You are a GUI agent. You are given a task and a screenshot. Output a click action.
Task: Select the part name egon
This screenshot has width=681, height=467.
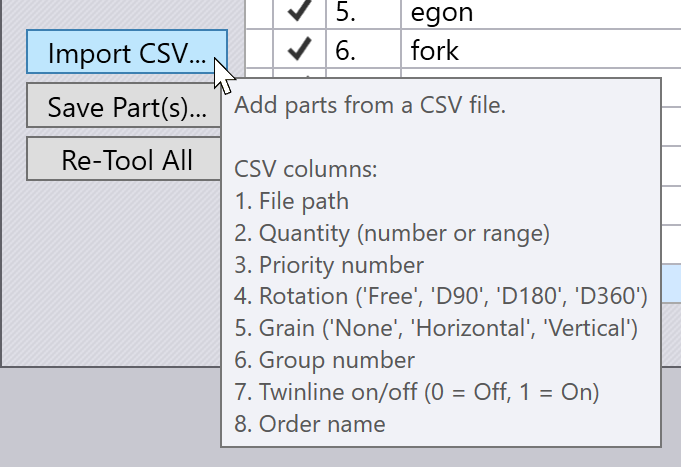click(442, 13)
